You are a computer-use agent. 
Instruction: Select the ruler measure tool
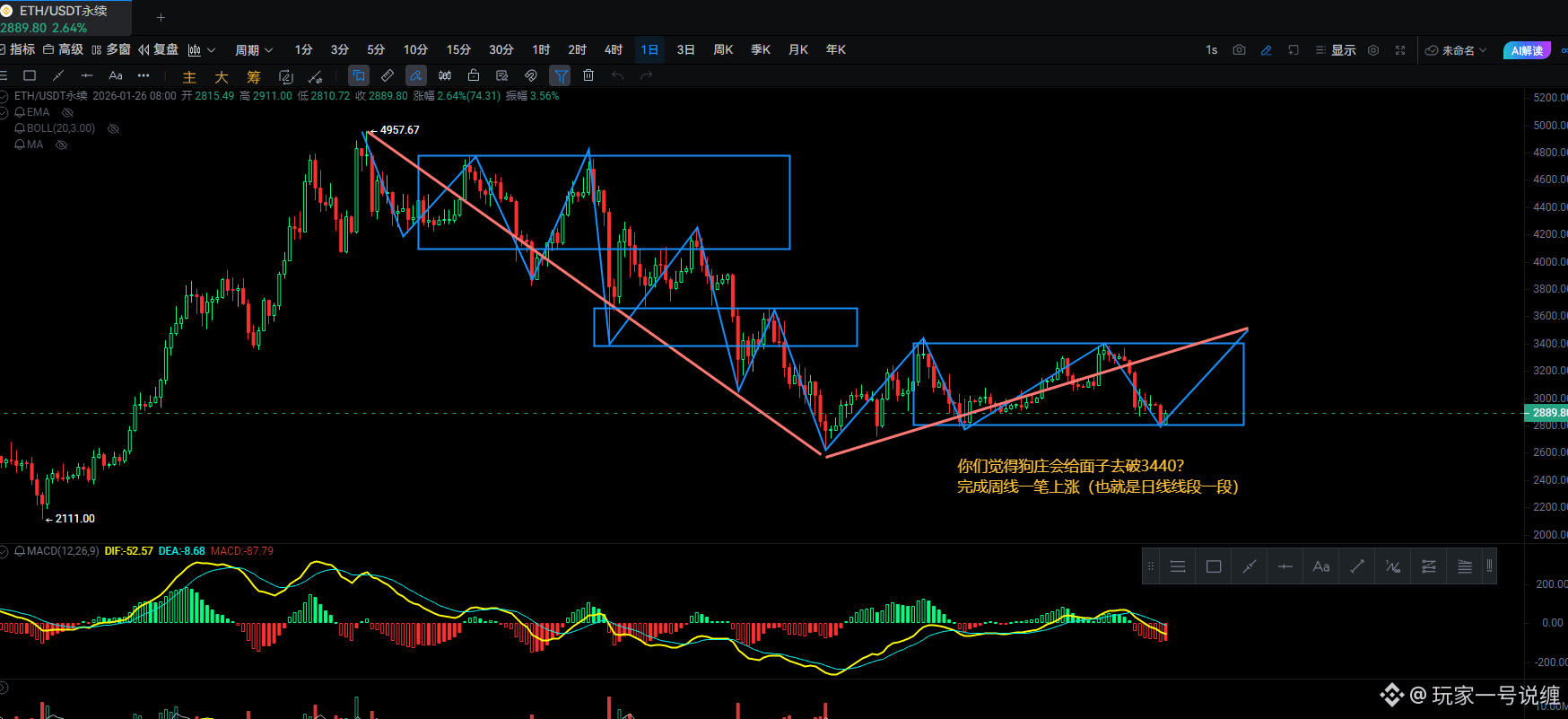click(x=388, y=75)
